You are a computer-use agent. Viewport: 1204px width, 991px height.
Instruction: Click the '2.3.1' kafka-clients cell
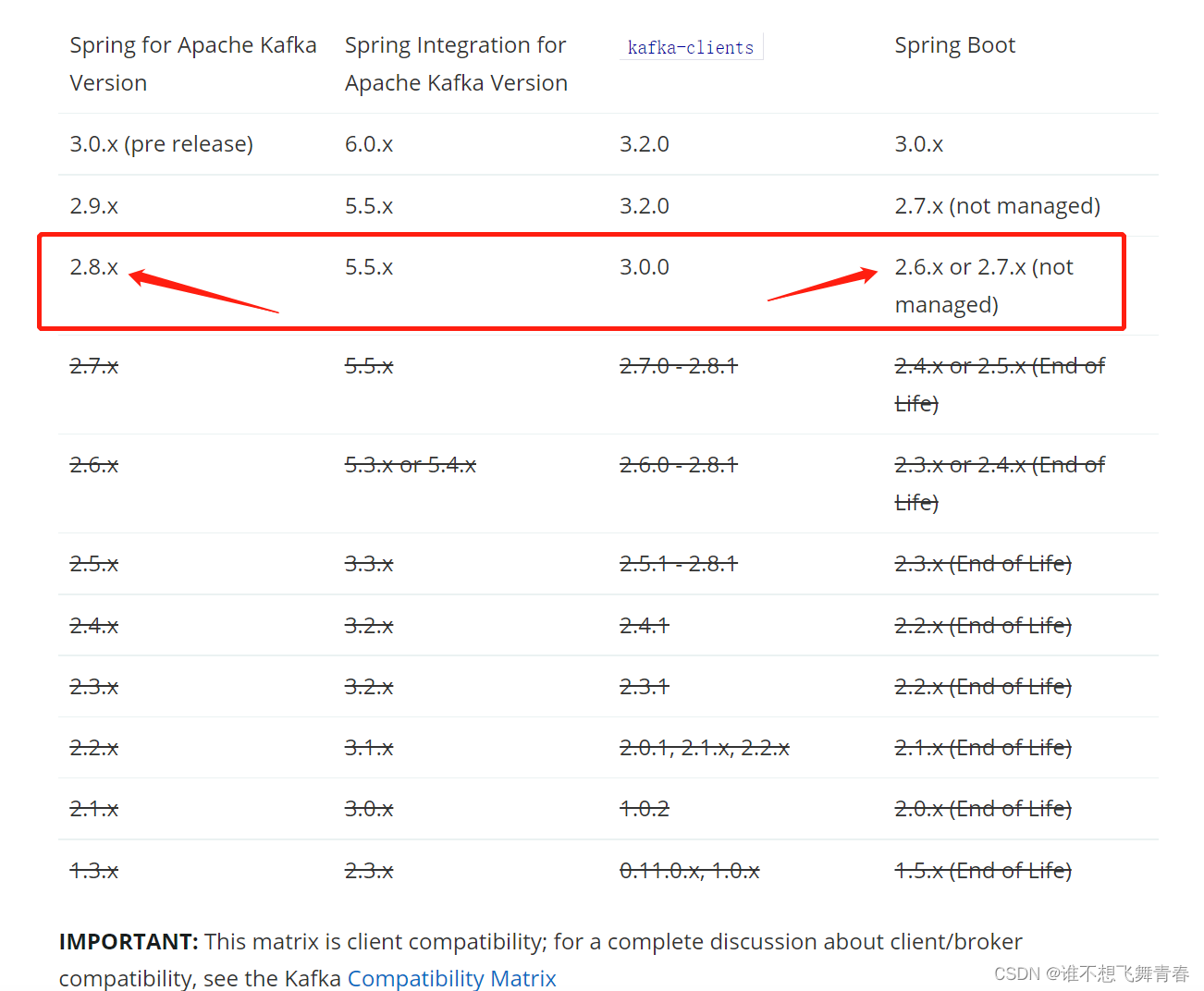[645, 687]
